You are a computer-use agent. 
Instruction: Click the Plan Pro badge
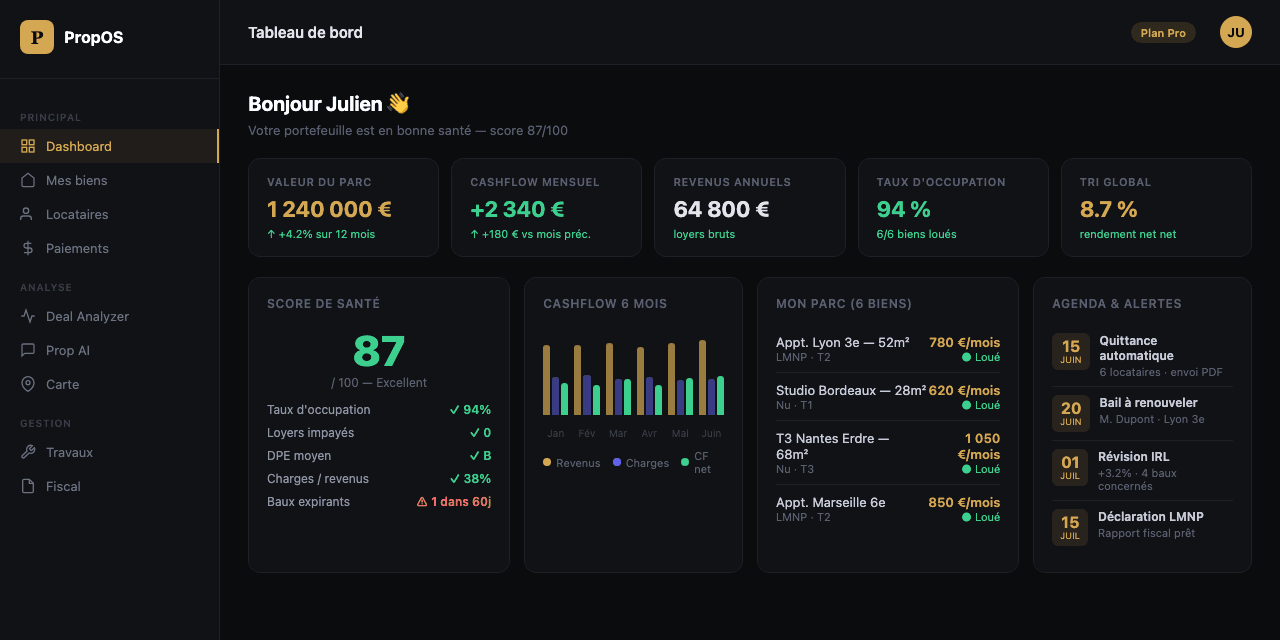[1163, 33]
